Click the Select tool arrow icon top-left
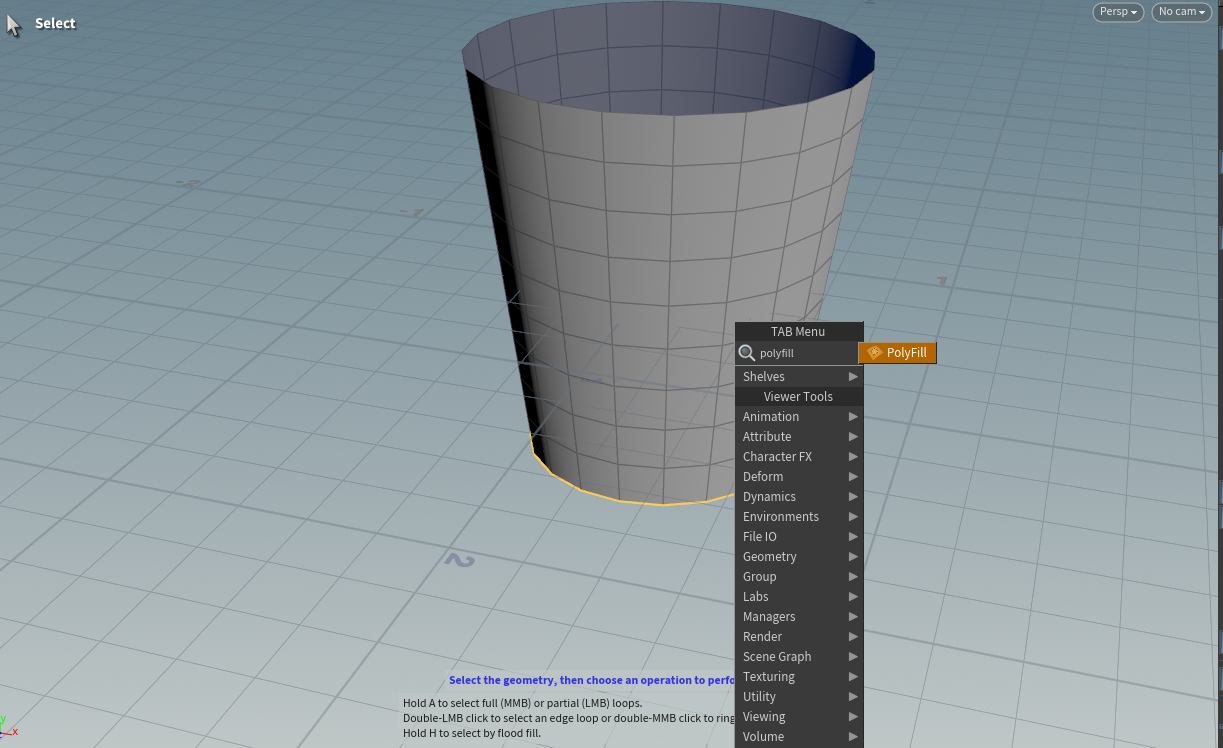1223x748 pixels. pos(13,22)
